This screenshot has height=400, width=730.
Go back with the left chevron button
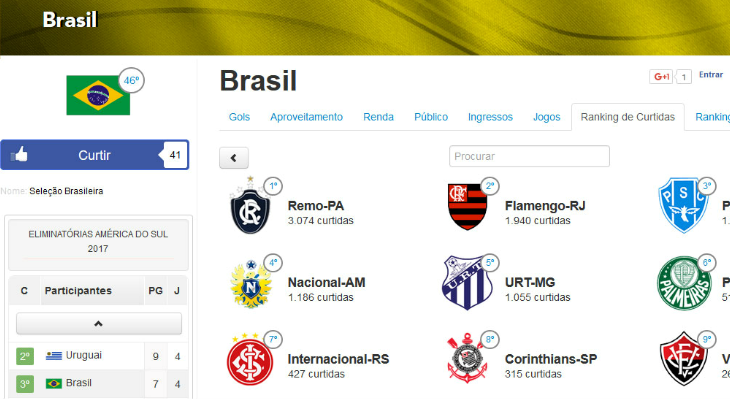(x=234, y=158)
